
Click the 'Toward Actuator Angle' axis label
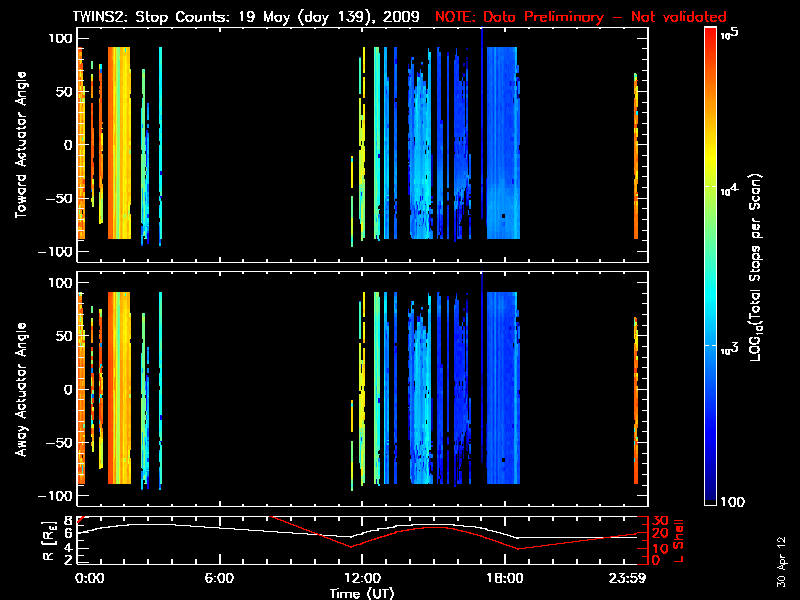(x=20, y=145)
